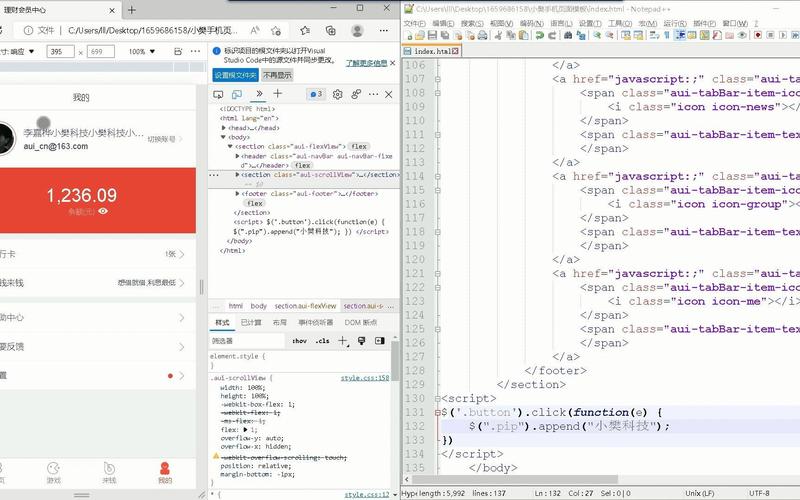
Task: Close the DevTools panel
Action: pyautogui.click(x=389, y=94)
